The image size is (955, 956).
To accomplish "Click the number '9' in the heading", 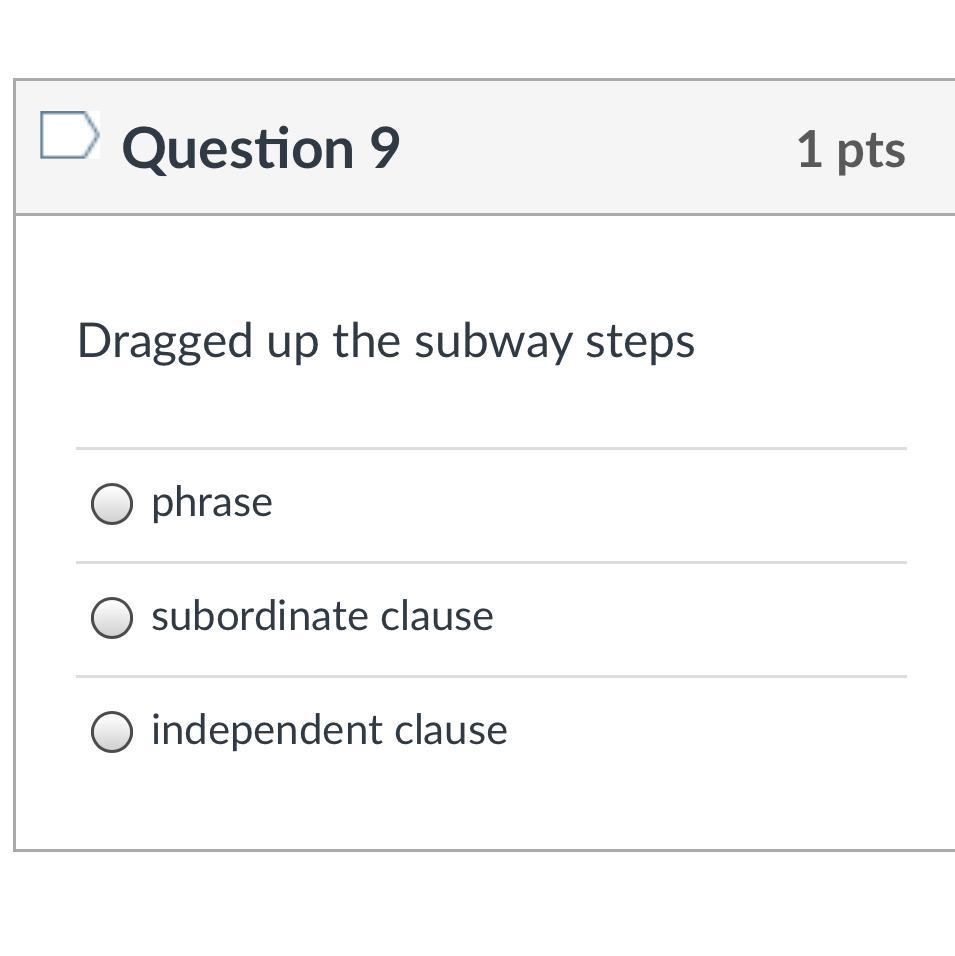I will point(385,148).
